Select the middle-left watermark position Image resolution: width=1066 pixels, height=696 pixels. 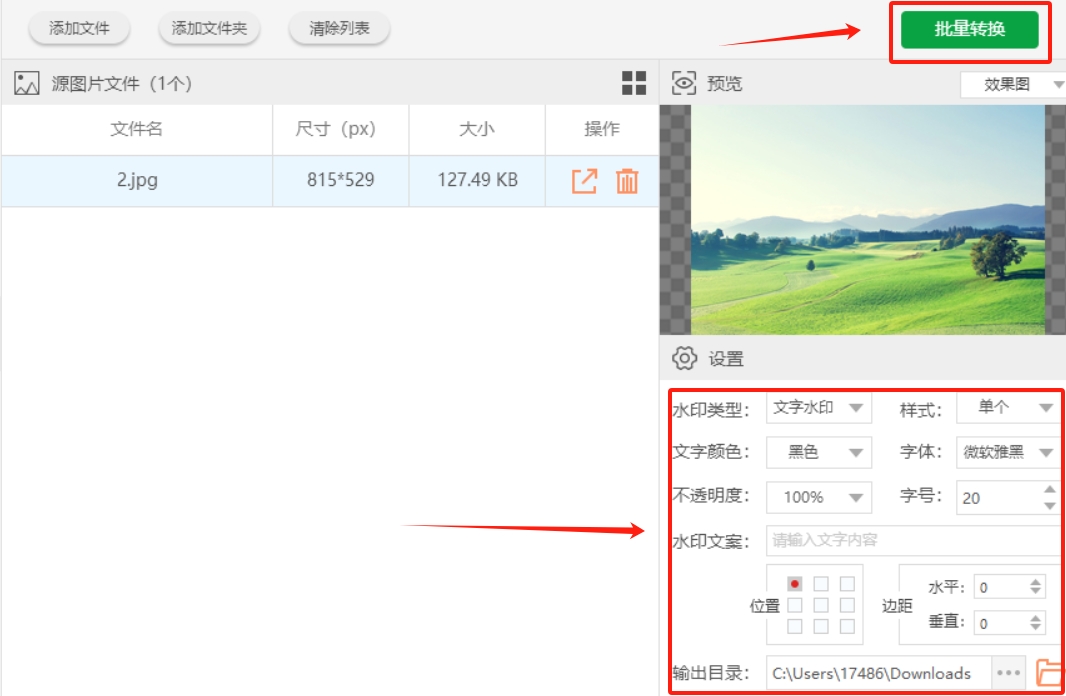tap(795, 605)
